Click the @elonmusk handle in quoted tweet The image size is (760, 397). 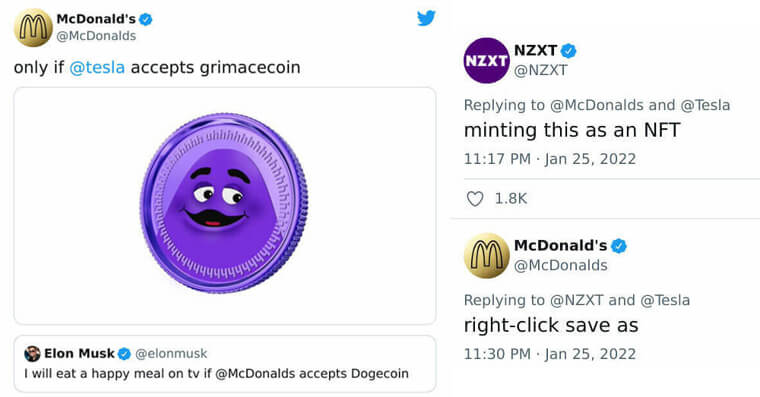point(171,354)
